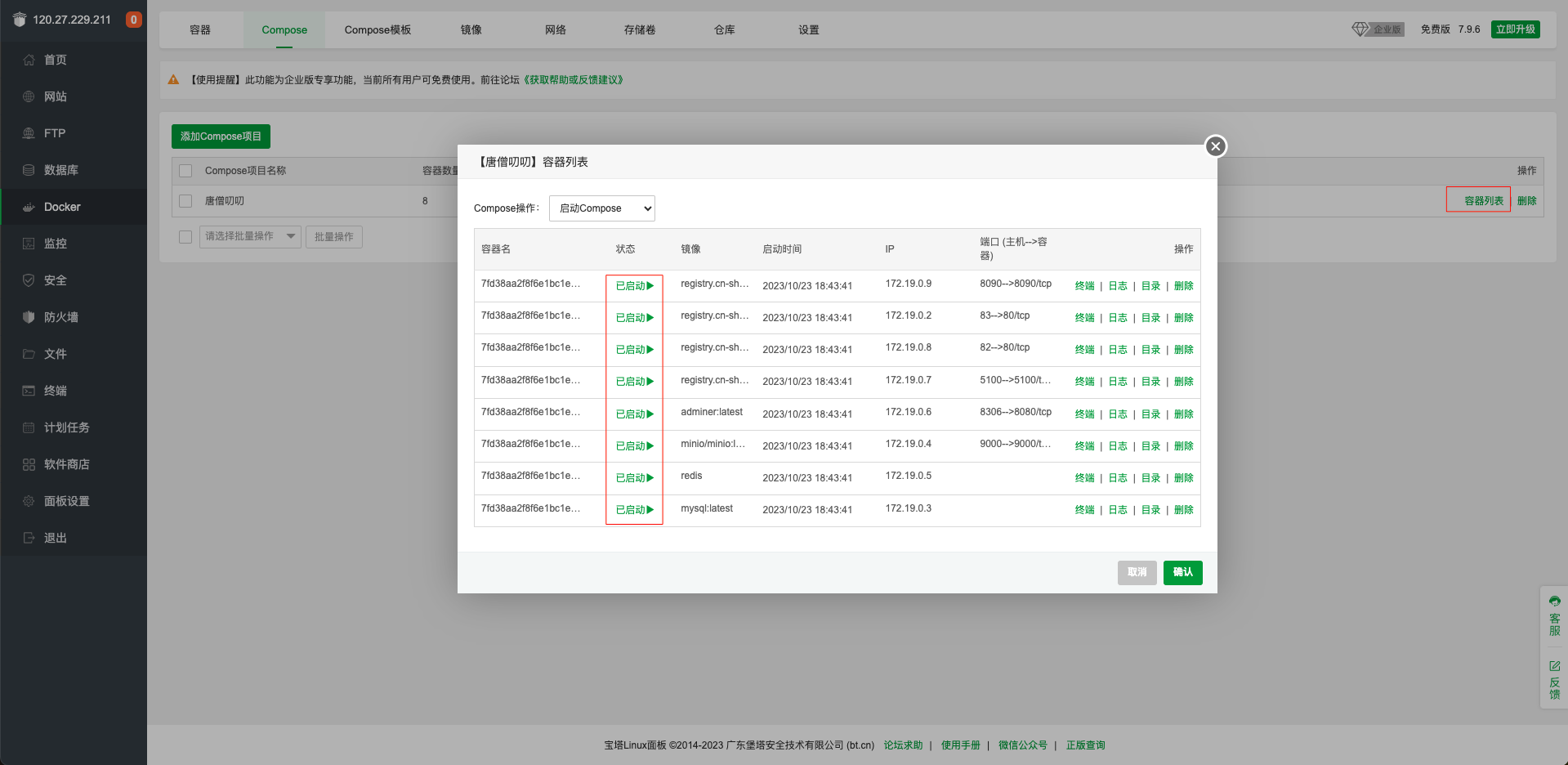Check the box beside batch operation selector
1568x765 pixels.
(185, 237)
